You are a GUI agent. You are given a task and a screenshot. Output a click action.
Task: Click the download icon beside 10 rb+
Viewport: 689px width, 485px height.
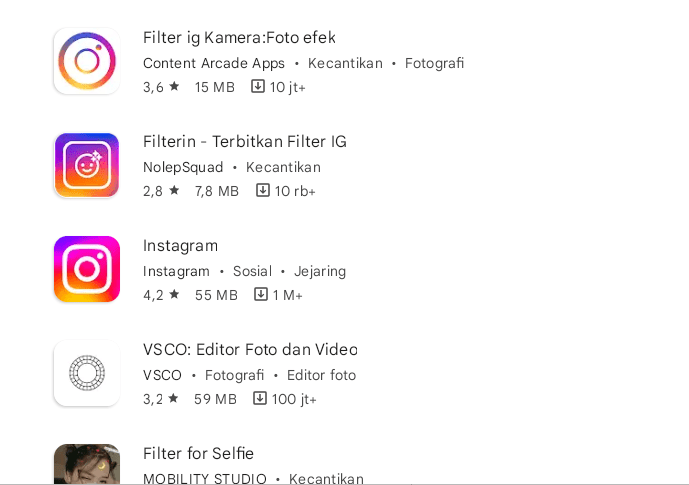tap(263, 190)
